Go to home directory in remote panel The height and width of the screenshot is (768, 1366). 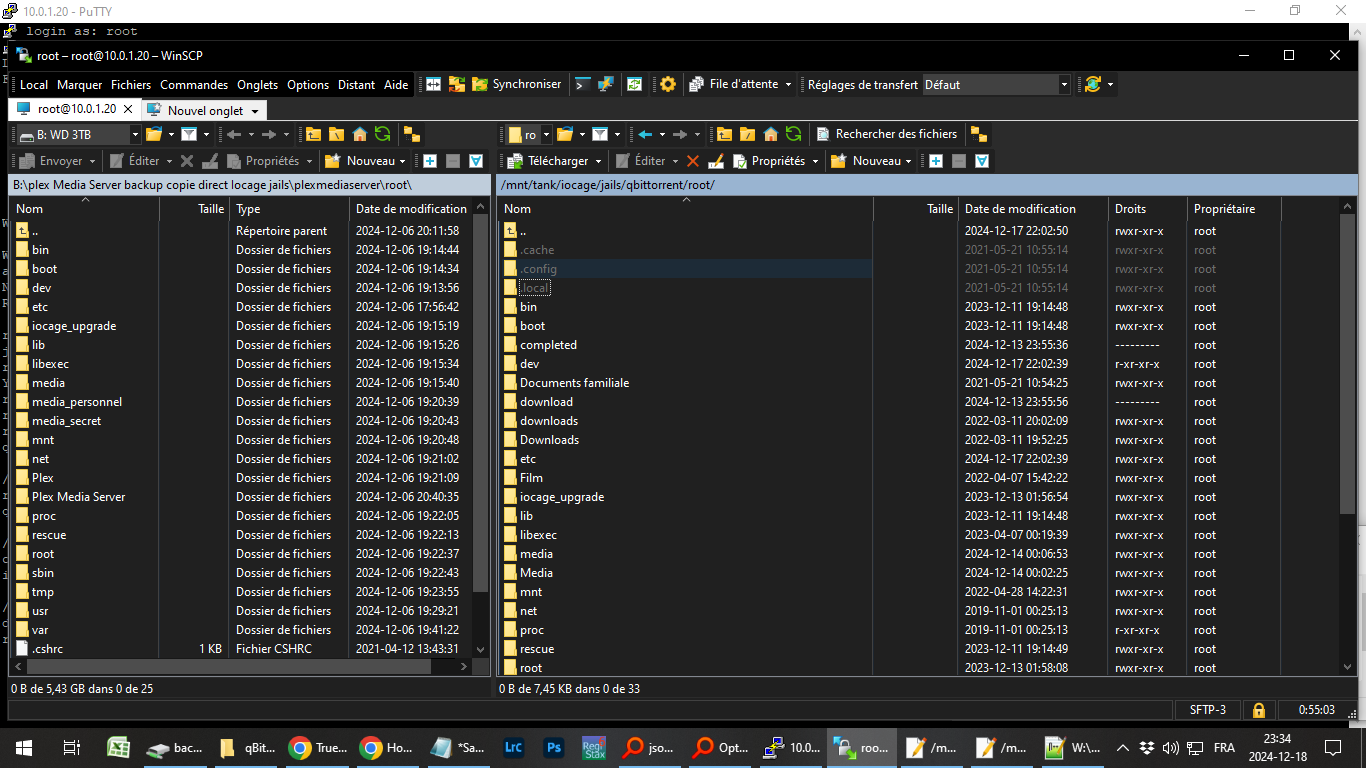click(x=770, y=134)
